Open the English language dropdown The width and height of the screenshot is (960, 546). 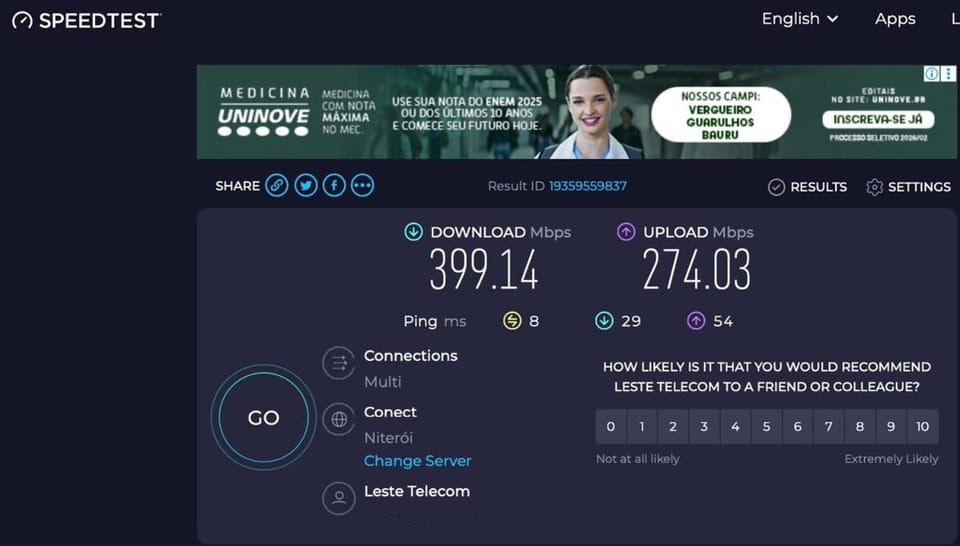coord(800,19)
